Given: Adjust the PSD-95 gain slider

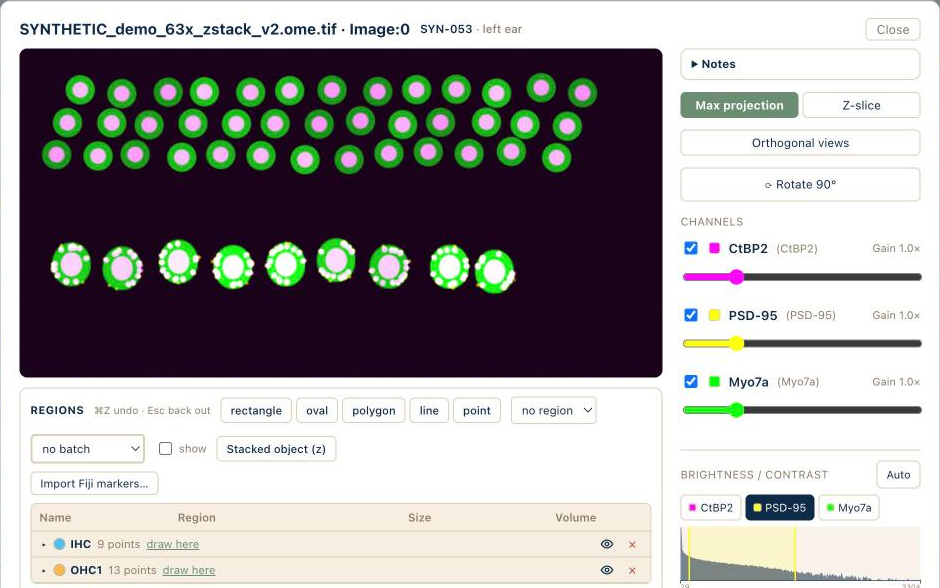Looking at the screenshot, I should point(802,343).
